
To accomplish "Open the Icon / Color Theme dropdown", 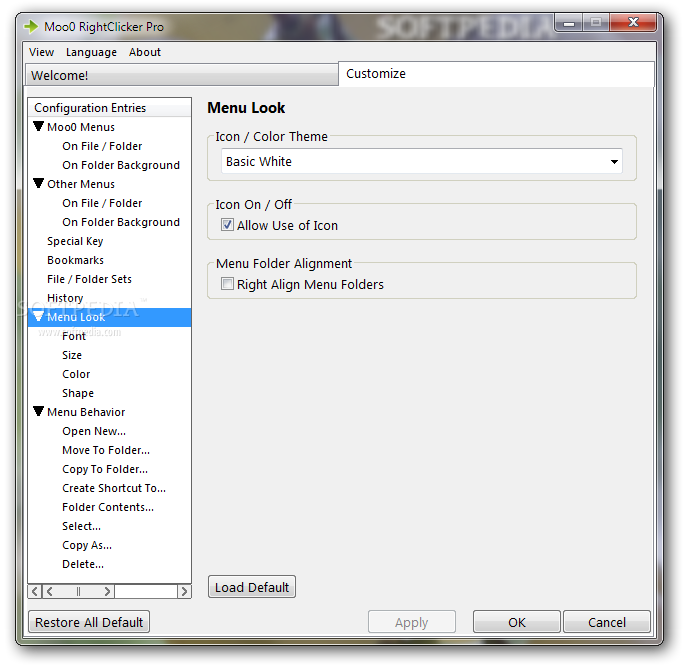I will tap(421, 161).
